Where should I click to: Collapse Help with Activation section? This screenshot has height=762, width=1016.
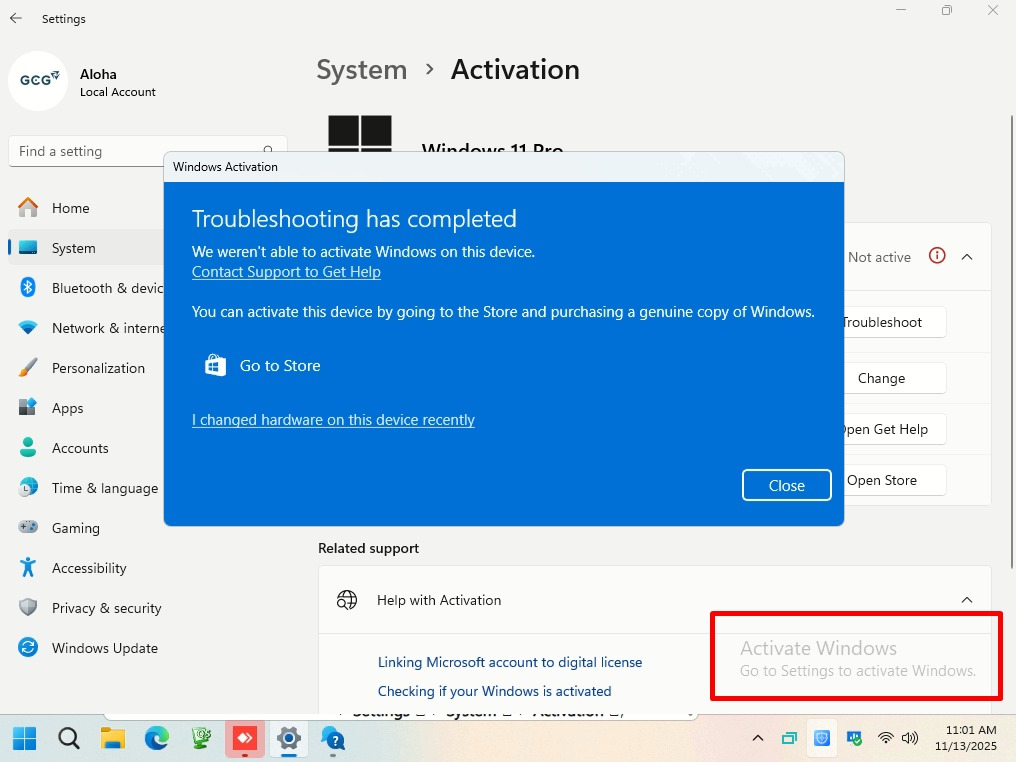click(x=967, y=600)
